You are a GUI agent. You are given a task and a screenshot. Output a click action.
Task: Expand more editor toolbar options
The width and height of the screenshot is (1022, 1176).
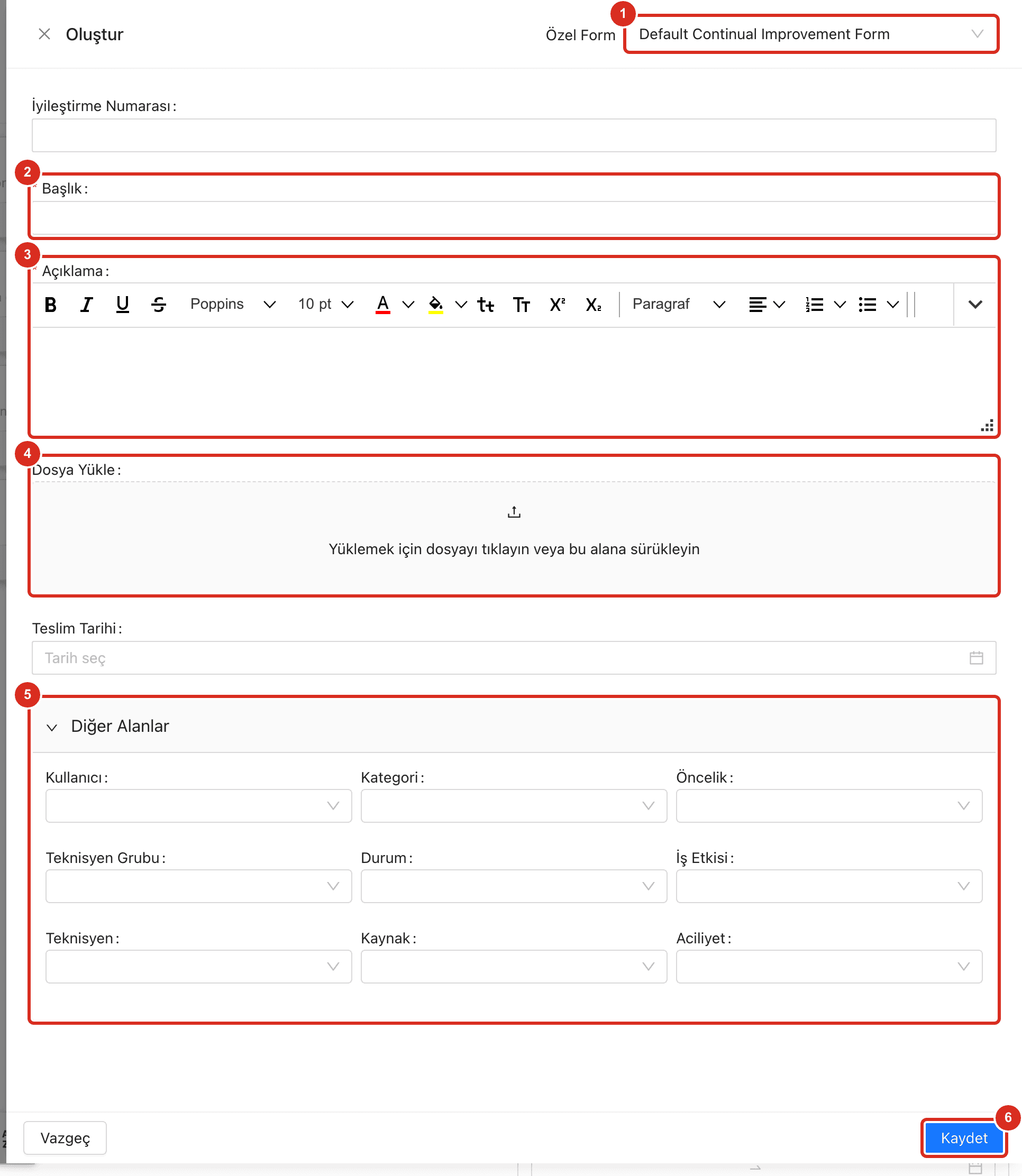coord(975,305)
